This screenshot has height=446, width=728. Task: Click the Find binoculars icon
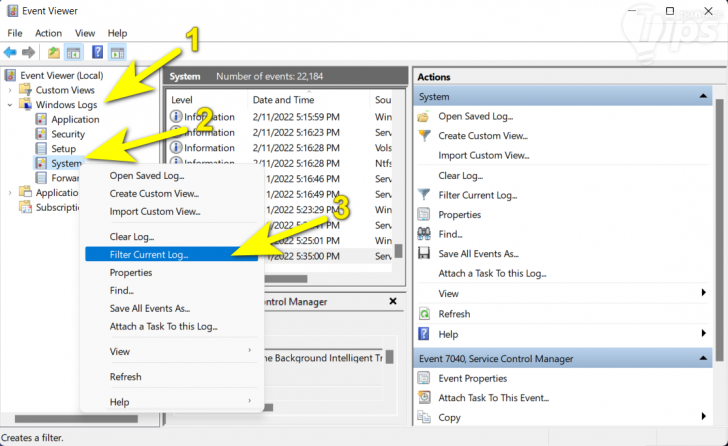point(424,233)
